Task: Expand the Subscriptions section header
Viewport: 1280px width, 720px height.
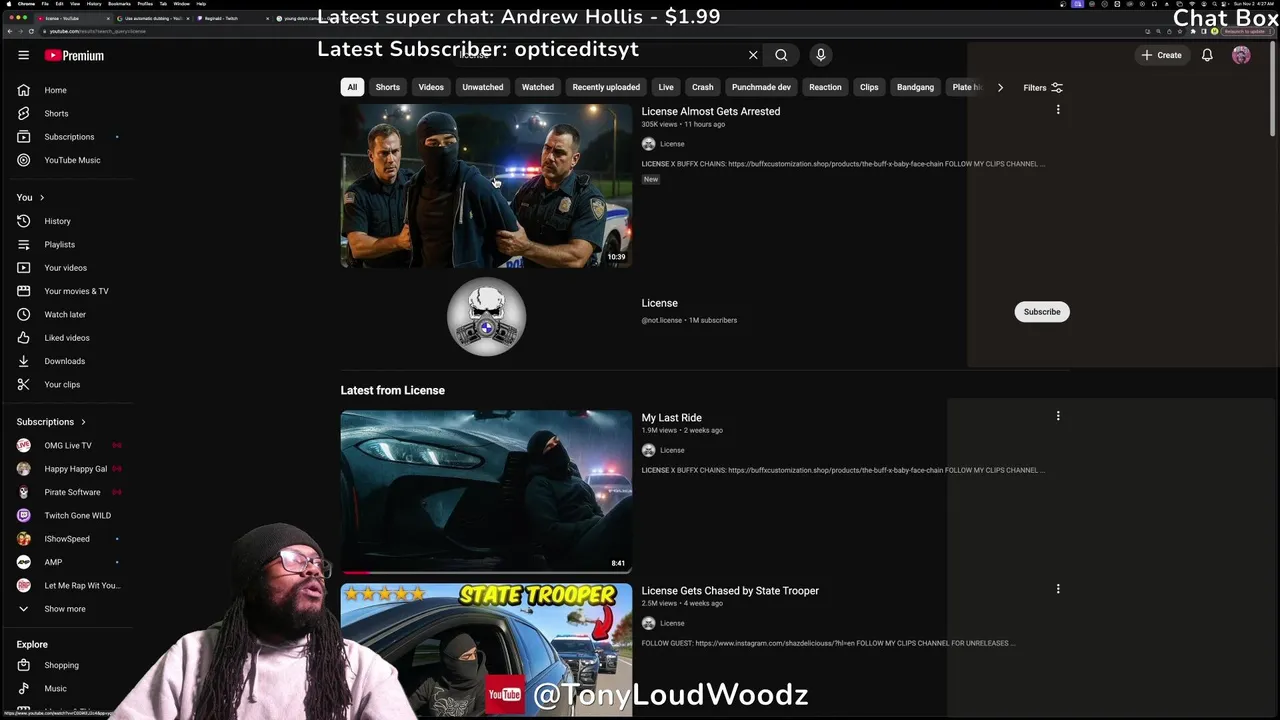Action: pyautogui.click(x=51, y=422)
